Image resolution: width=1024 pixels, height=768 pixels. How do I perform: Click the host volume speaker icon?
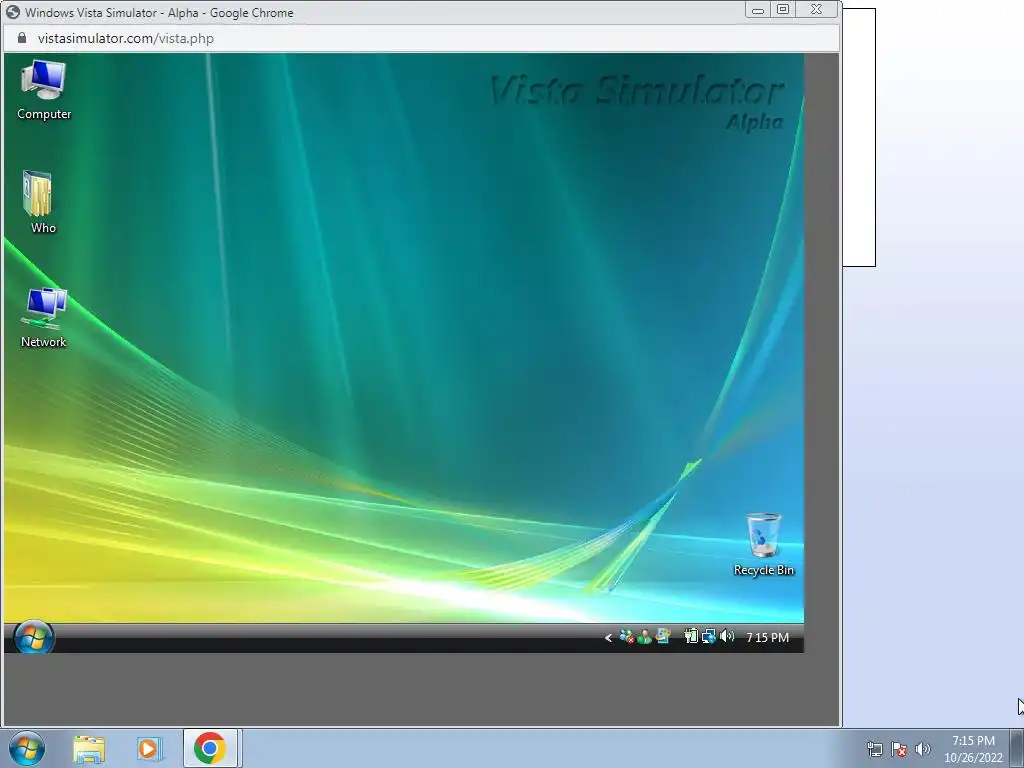pyautogui.click(x=922, y=749)
